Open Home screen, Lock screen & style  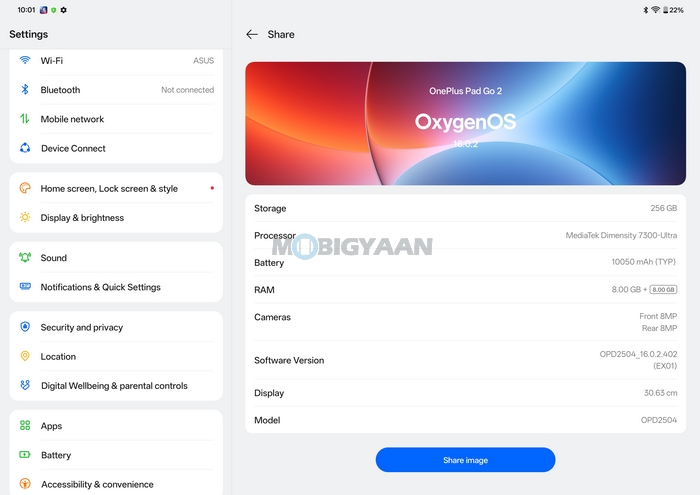tap(116, 188)
